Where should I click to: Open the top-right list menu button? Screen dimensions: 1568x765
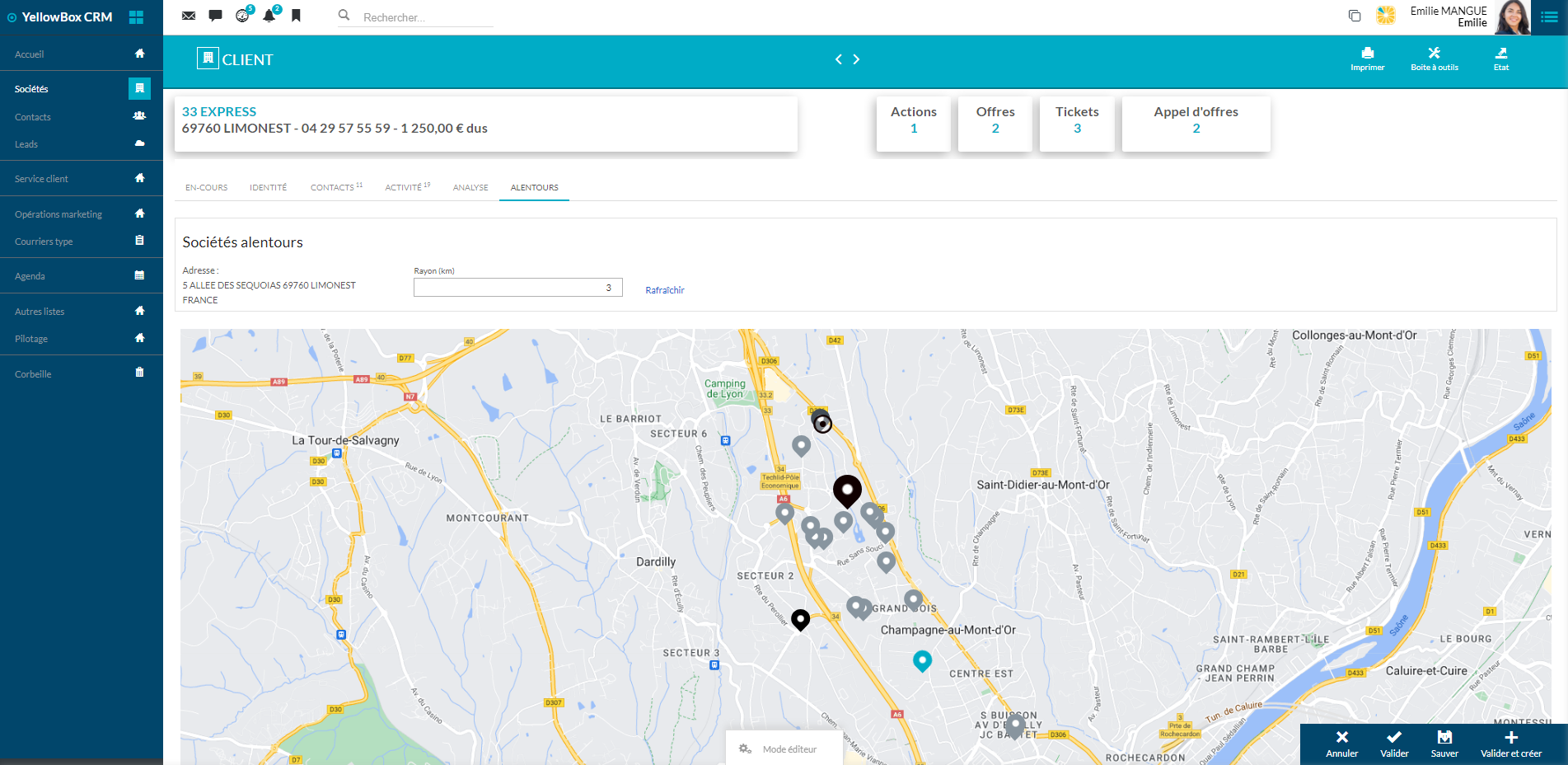pos(1549,17)
